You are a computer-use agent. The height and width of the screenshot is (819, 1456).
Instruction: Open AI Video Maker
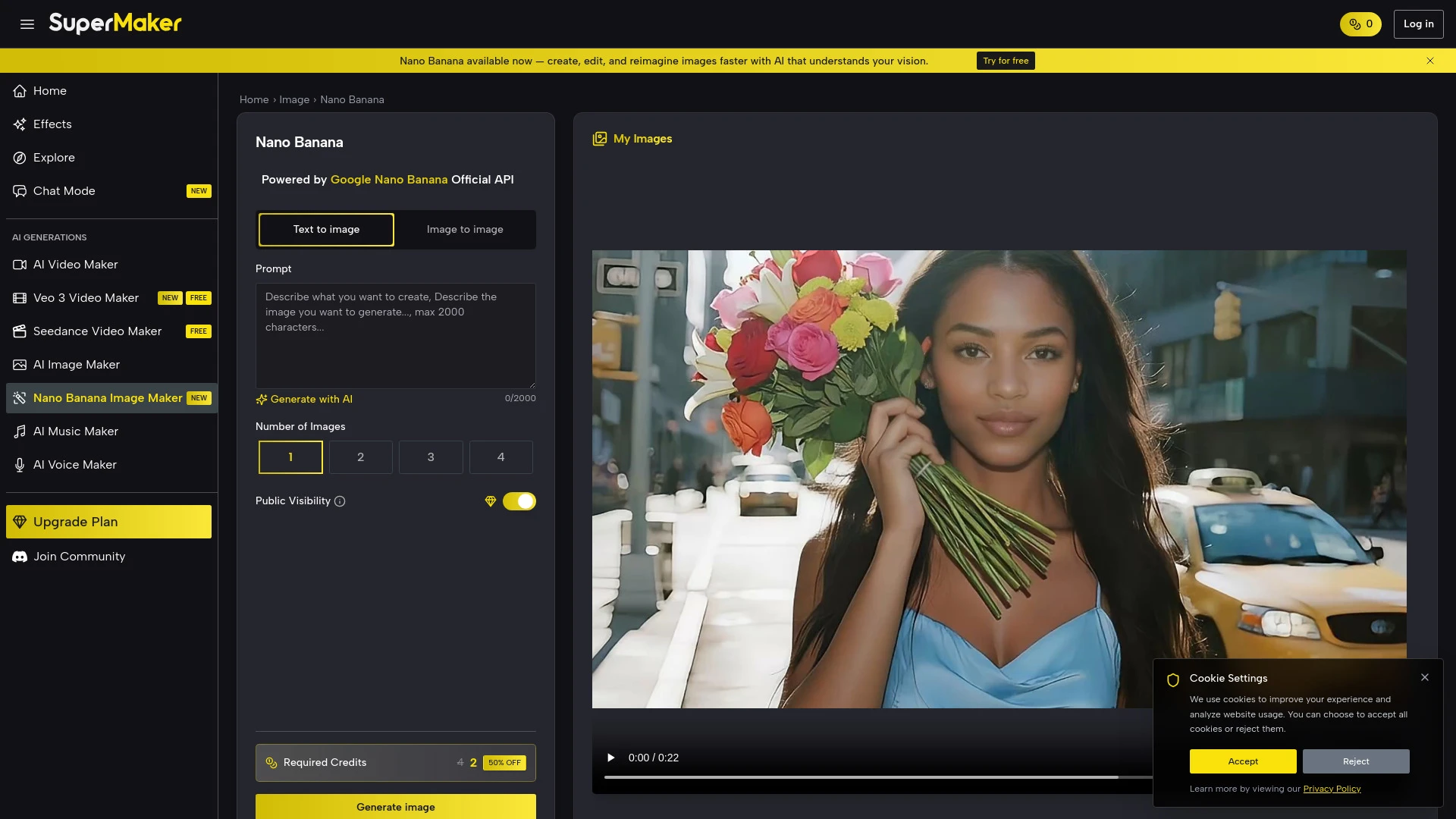click(x=75, y=264)
